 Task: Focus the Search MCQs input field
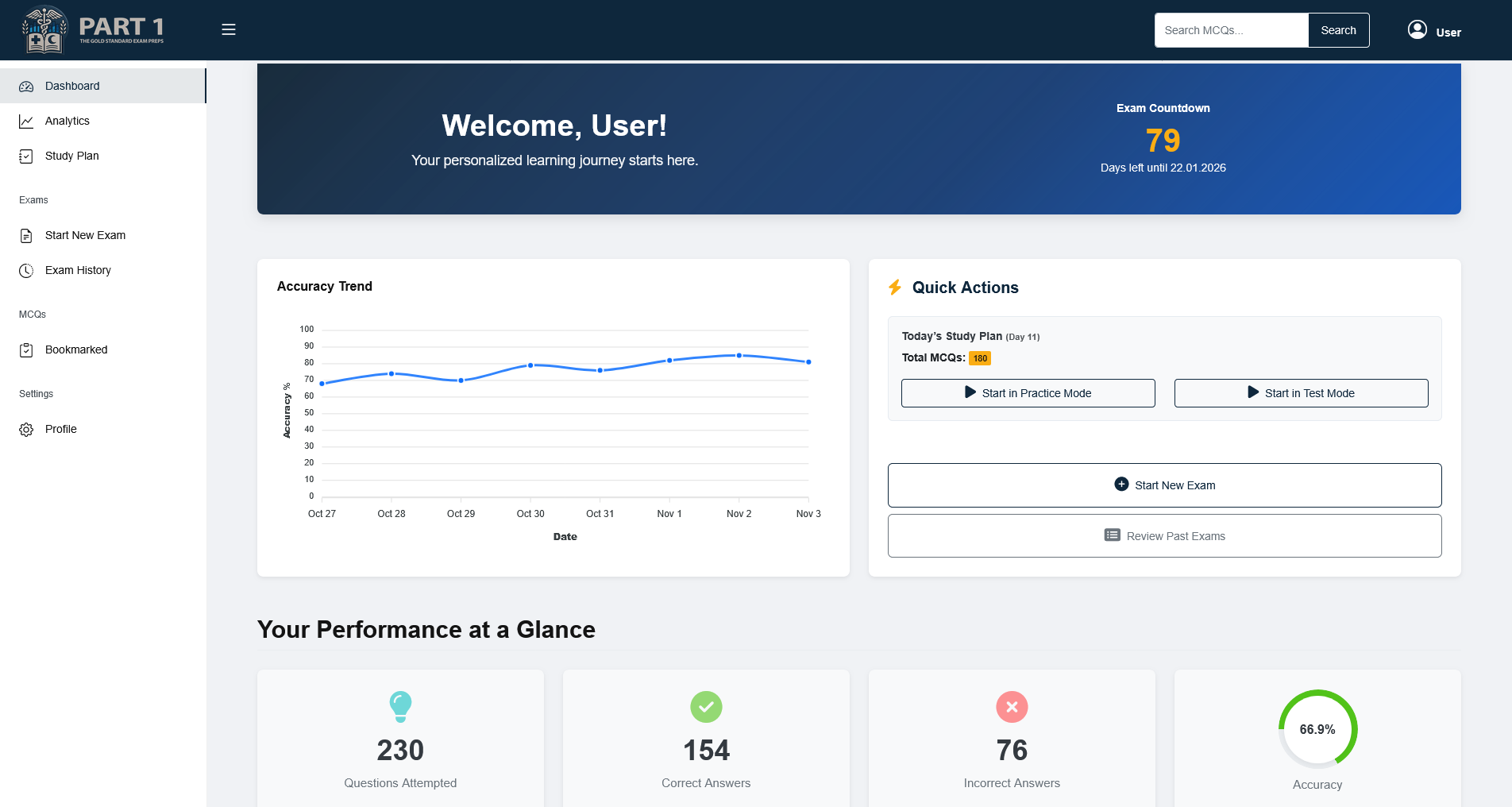[x=1231, y=30]
